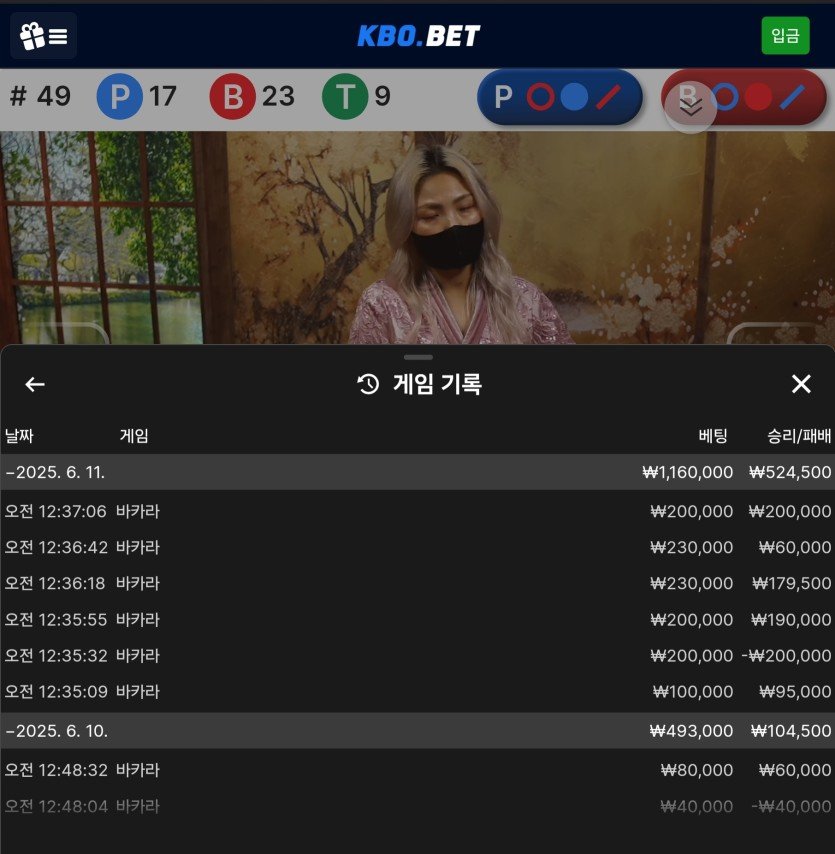
Task: Tap the red B banker count circle
Action: [232, 97]
